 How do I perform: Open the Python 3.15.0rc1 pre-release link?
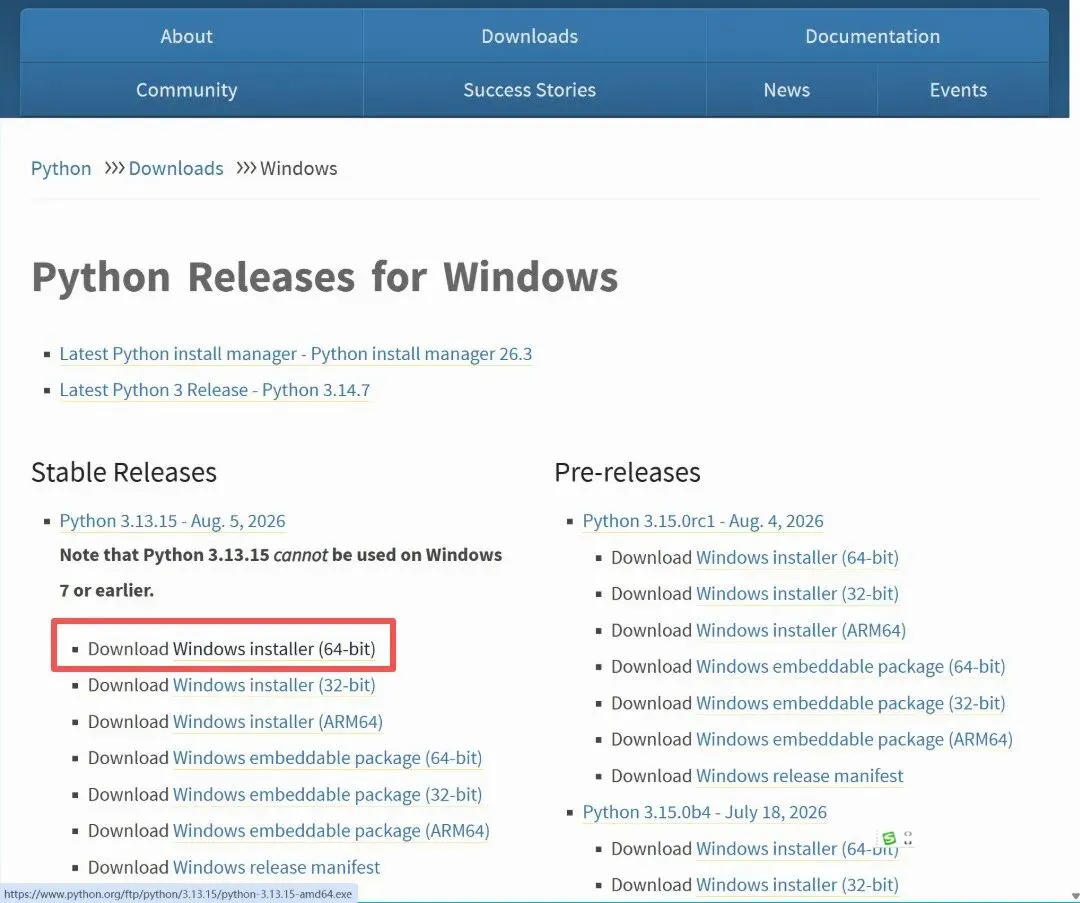tap(703, 521)
